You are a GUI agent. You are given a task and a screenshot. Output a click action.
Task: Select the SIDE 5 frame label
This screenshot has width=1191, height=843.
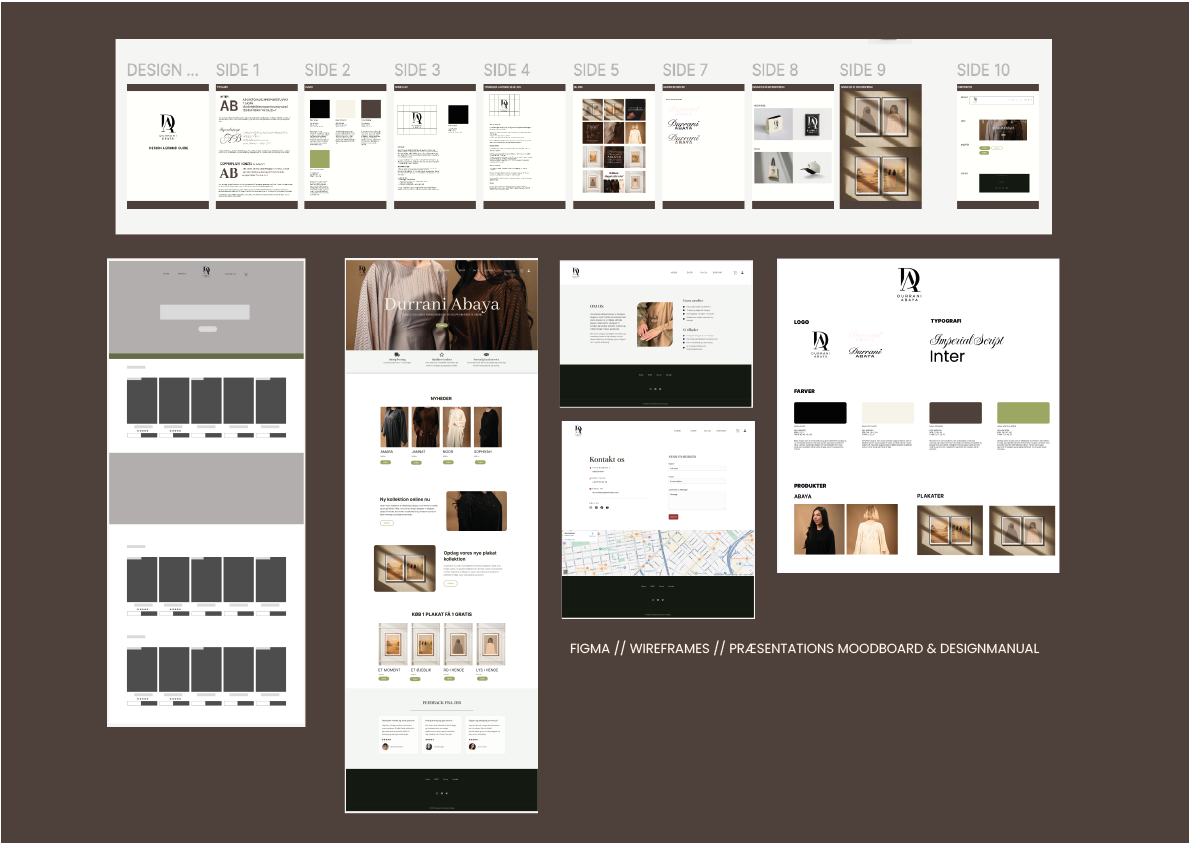596,70
